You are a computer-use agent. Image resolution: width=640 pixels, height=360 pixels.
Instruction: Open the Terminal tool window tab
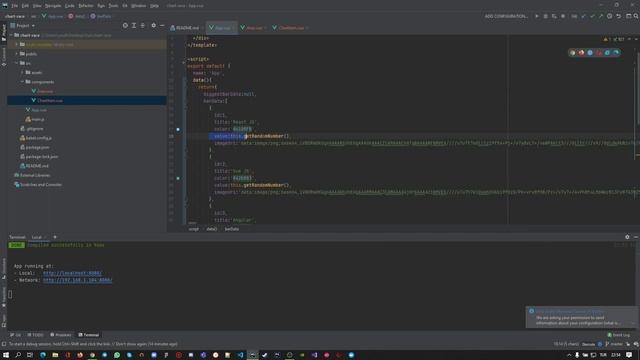pos(89,335)
